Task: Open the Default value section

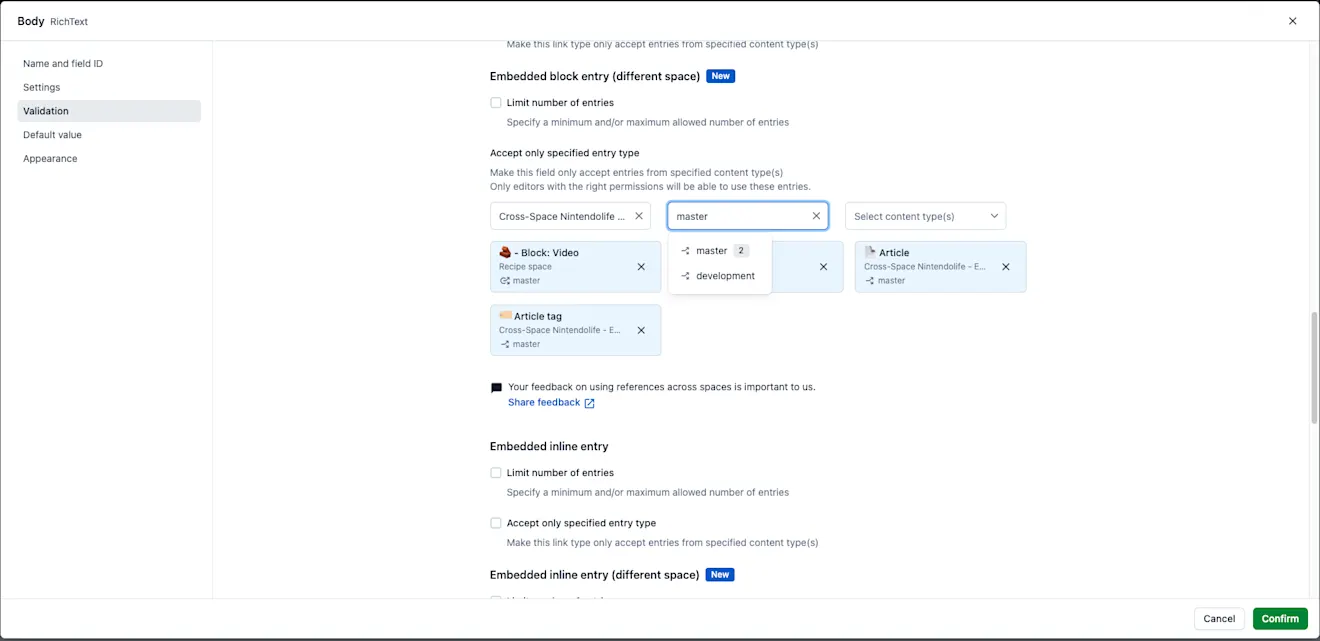Action: pos(109,135)
